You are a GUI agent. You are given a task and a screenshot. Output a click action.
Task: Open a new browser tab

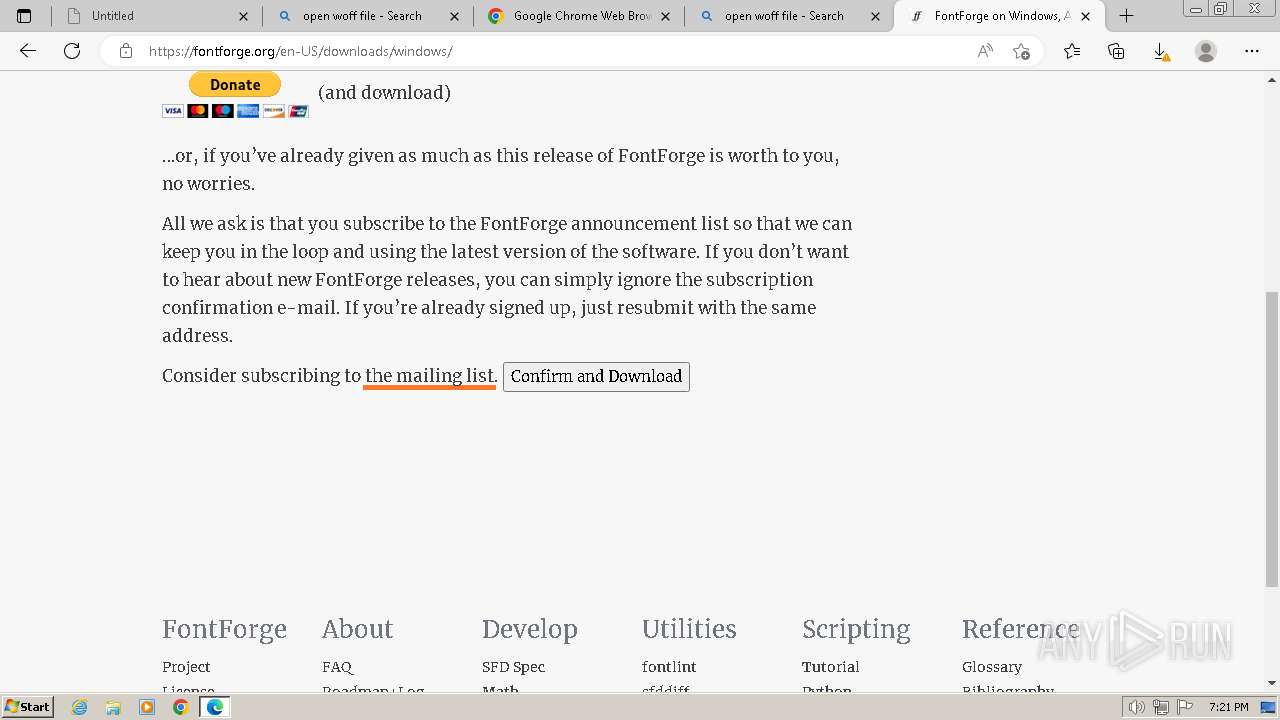tap(1126, 16)
